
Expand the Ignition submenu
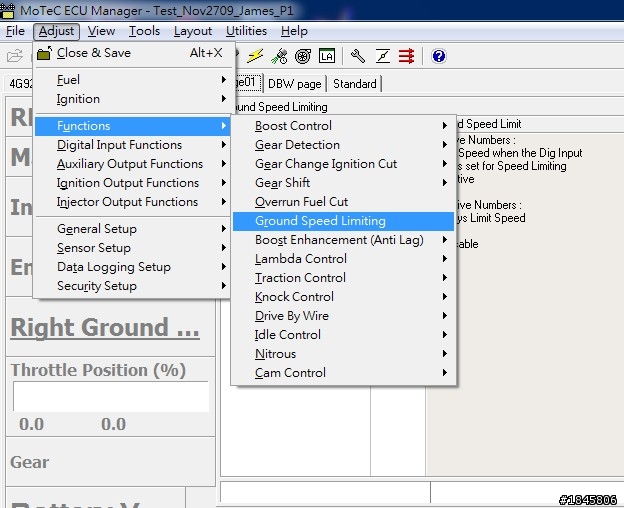coord(133,99)
